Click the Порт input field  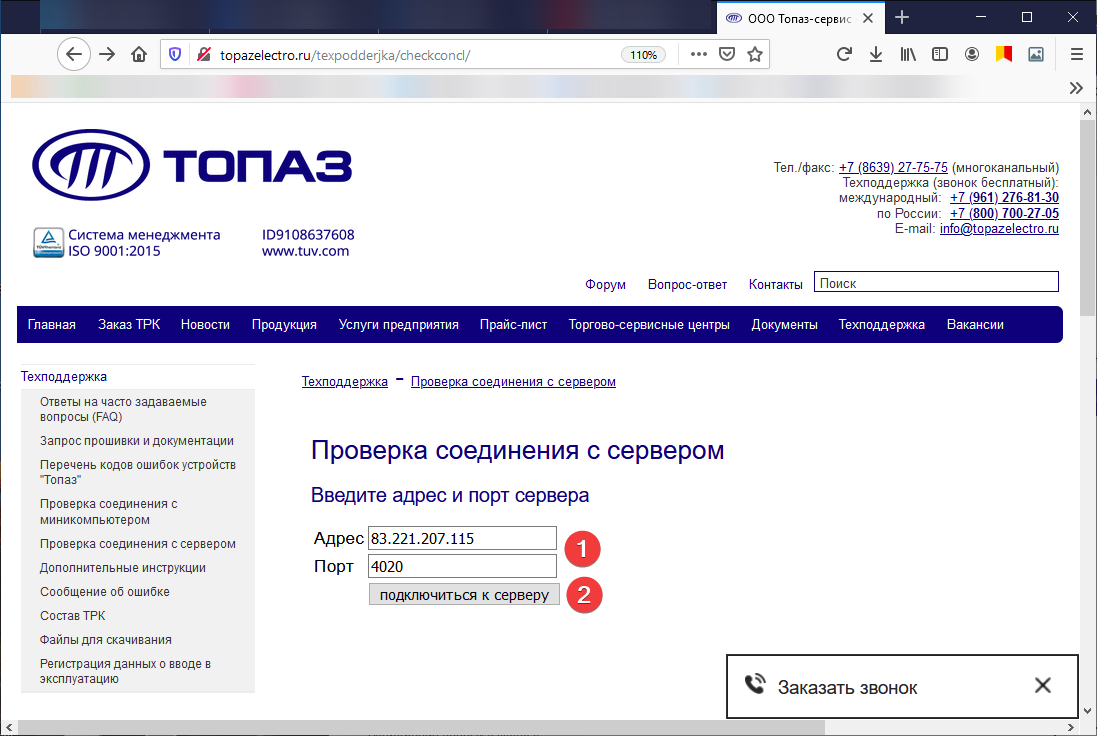click(x=462, y=567)
